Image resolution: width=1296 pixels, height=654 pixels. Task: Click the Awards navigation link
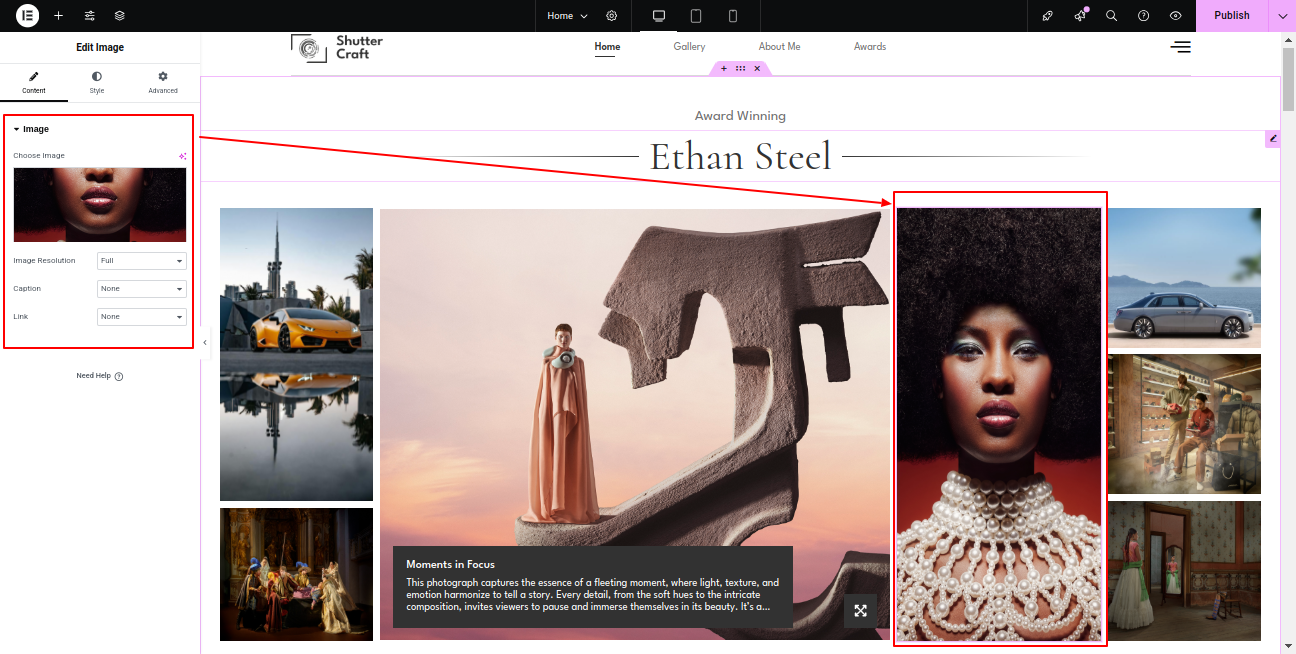click(x=870, y=47)
